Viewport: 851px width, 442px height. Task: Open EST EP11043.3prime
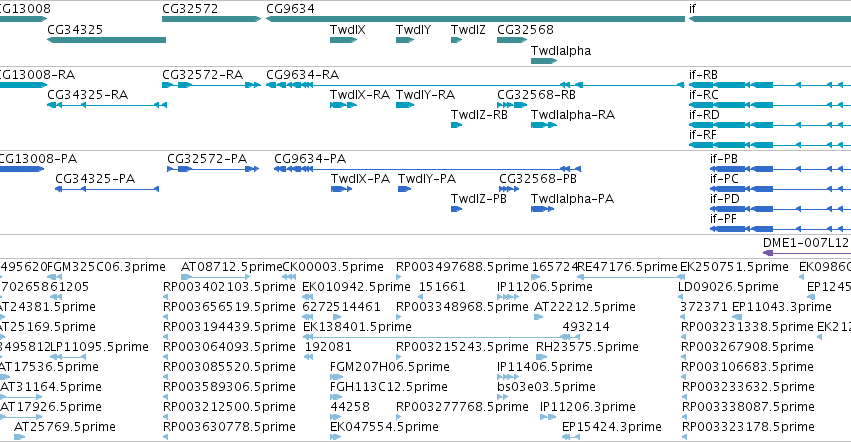click(x=782, y=307)
